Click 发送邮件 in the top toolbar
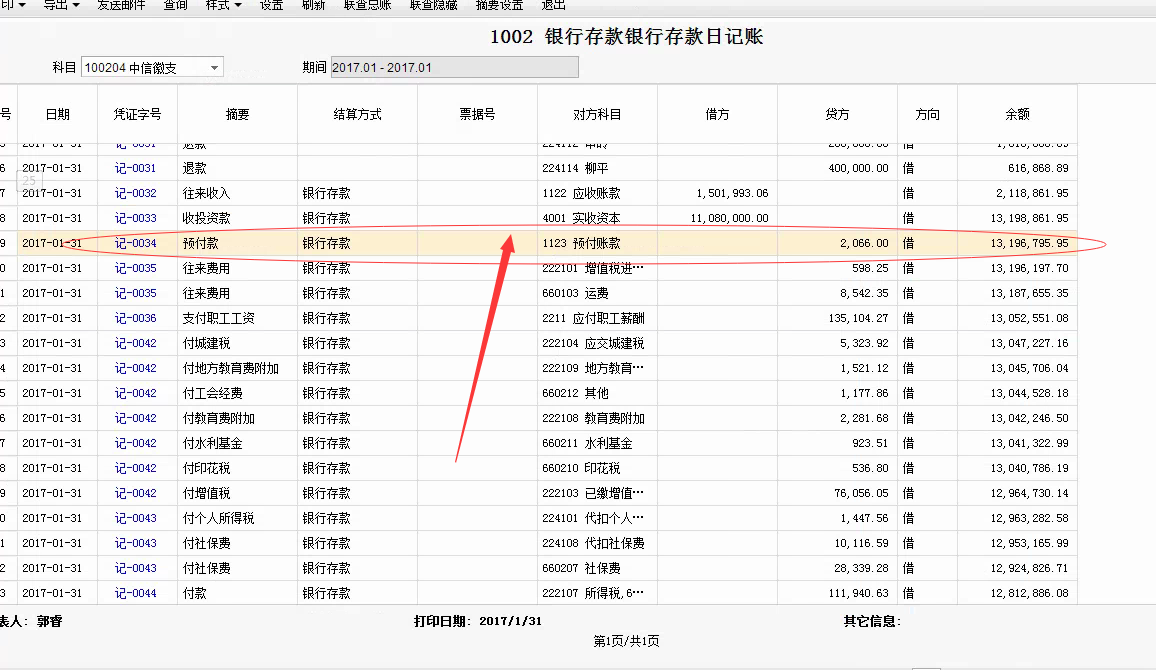The image size is (1156, 670). coord(121,5)
